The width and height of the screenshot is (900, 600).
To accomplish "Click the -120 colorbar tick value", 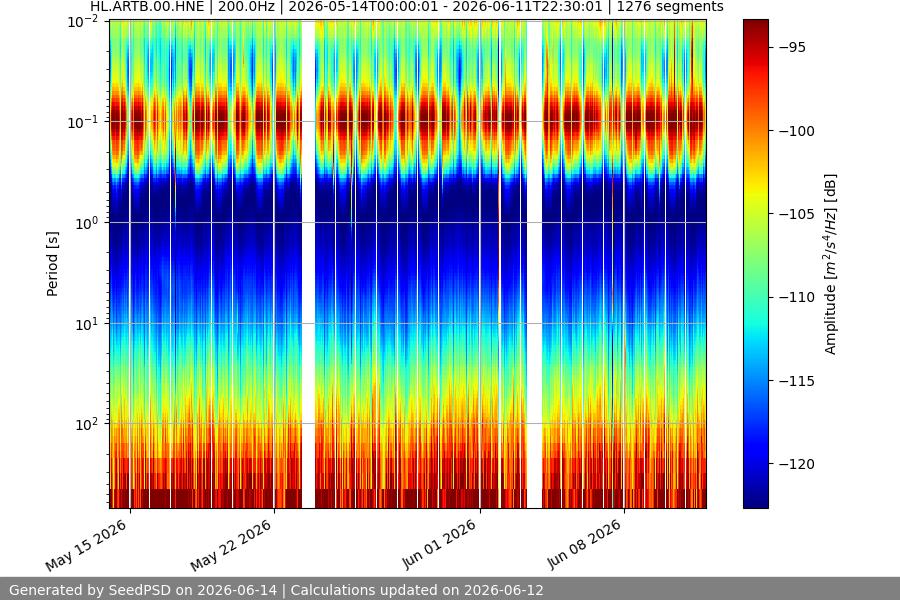I will pos(797,464).
